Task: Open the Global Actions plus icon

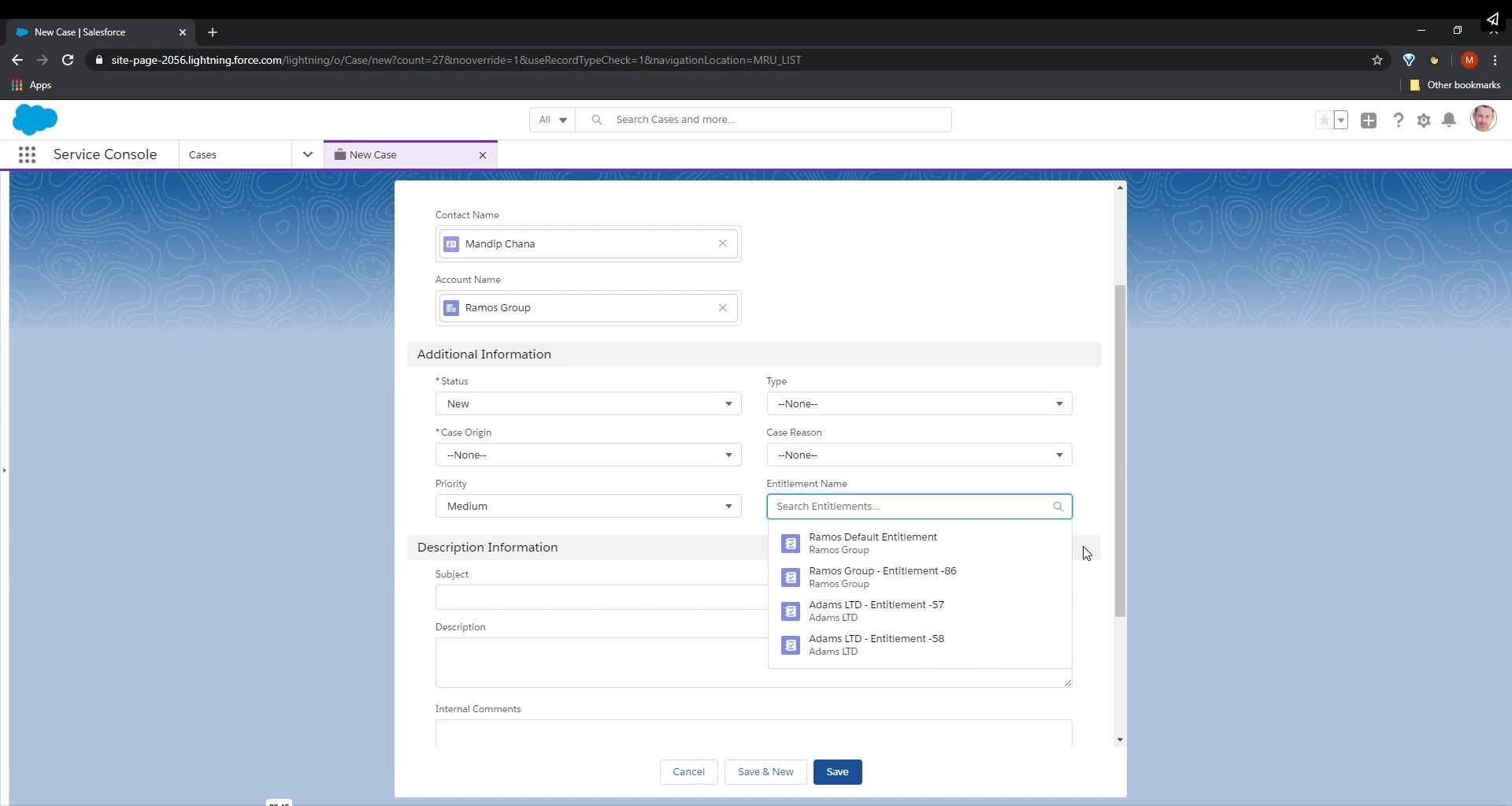Action: point(1369,121)
